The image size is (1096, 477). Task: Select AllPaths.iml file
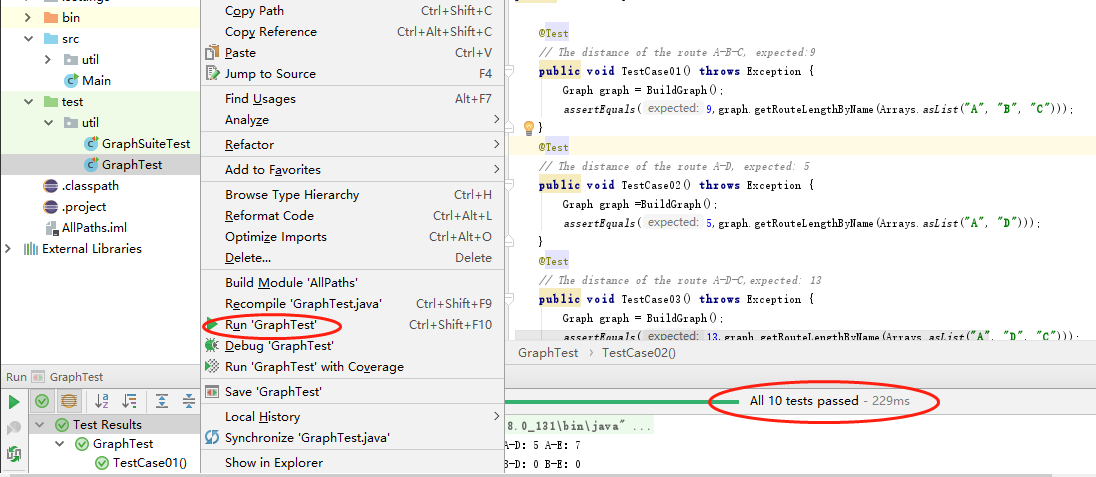(94, 227)
